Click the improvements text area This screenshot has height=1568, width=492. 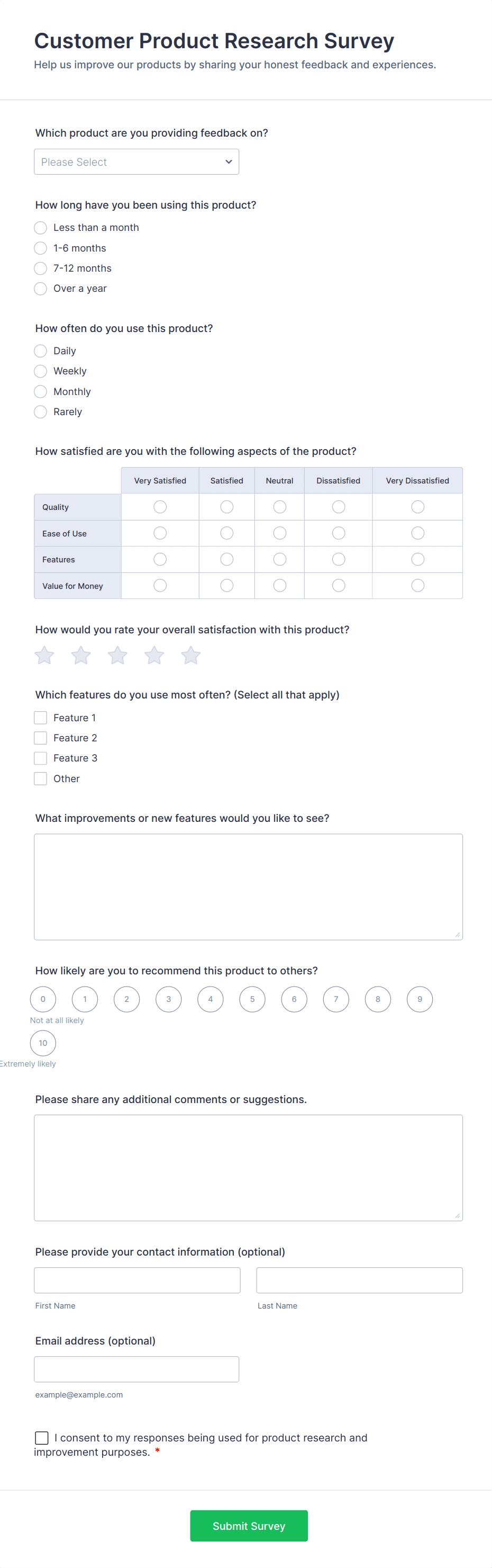pos(248,887)
